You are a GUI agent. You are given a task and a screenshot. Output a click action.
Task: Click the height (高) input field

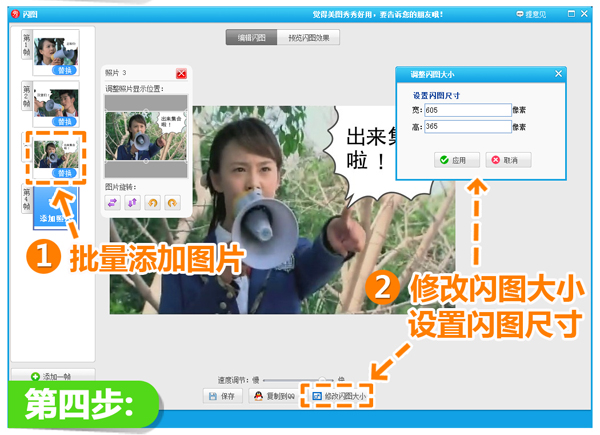tap(473, 127)
